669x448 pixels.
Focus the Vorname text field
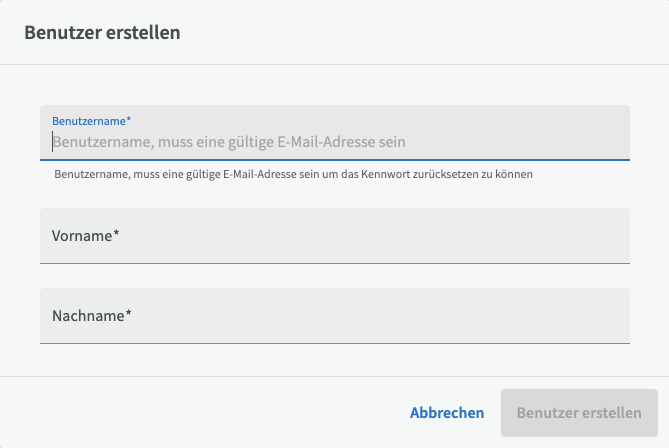coord(335,236)
